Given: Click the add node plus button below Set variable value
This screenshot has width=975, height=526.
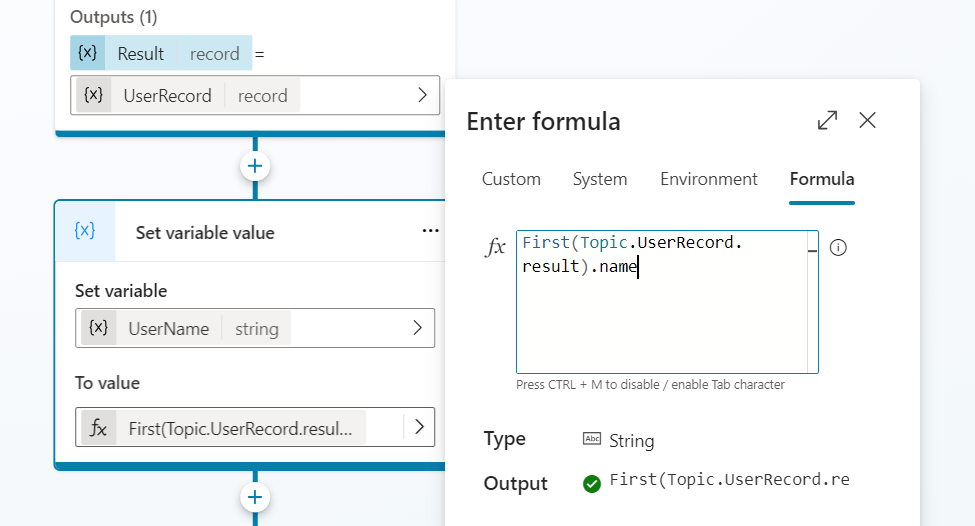Looking at the screenshot, I should (x=255, y=497).
